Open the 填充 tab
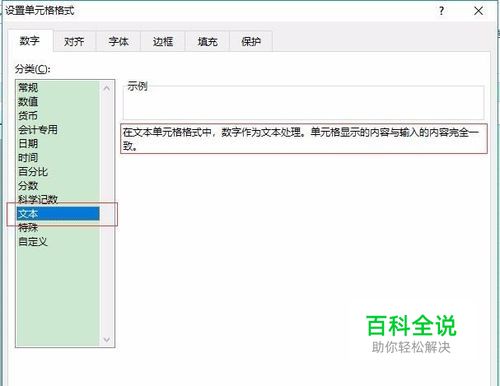500x386 pixels. coord(207,41)
